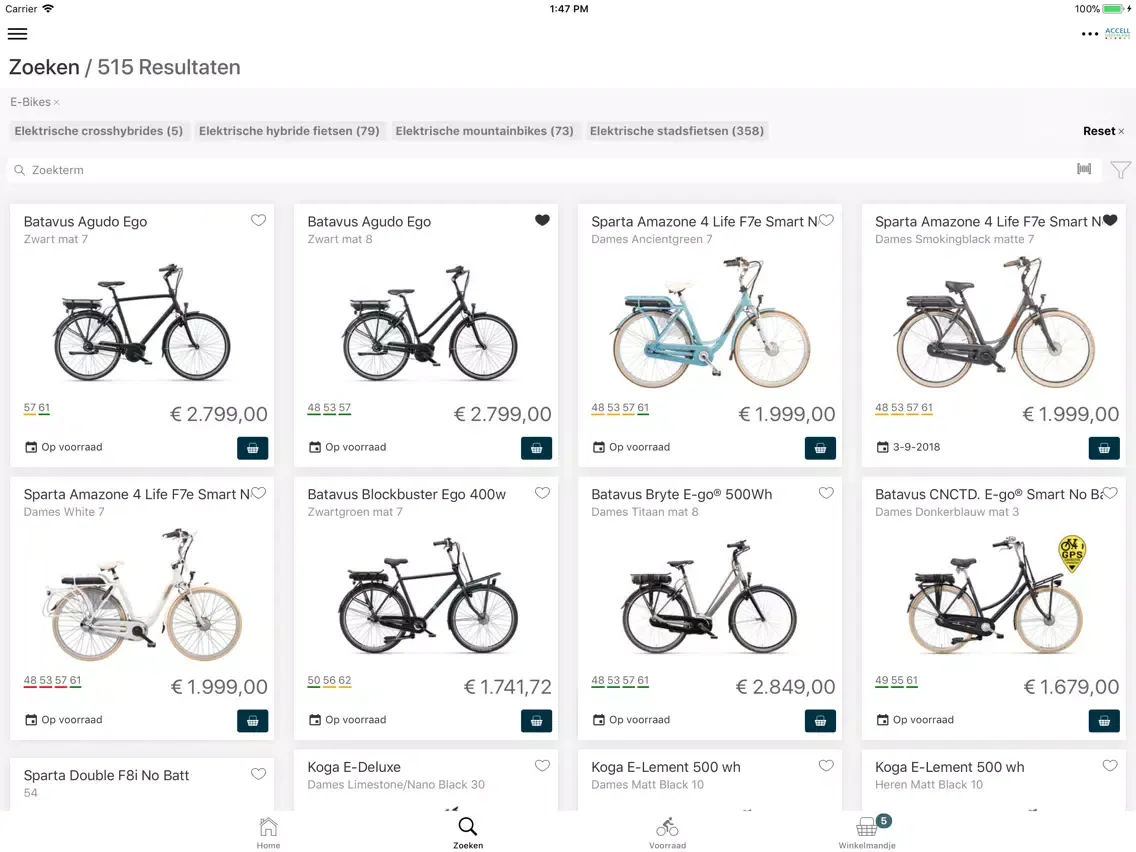Click the Zoekterm search field
The height and width of the screenshot is (852, 1136).
click(540, 170)
